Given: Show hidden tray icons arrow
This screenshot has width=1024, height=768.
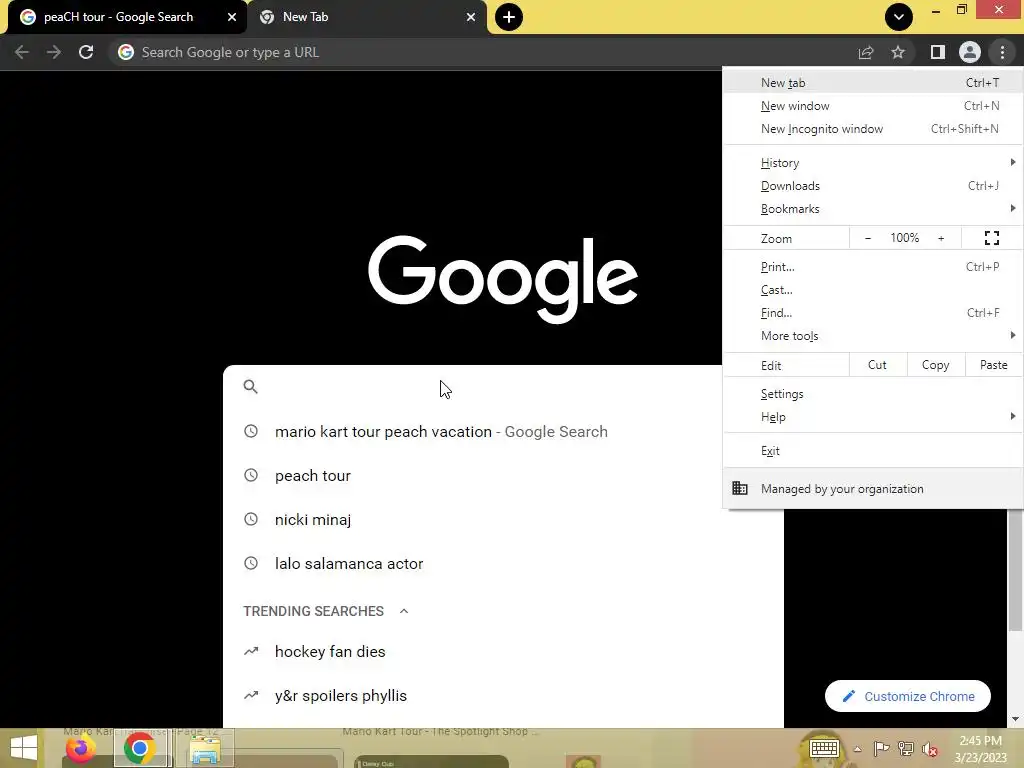Looking at the screenshot, I should point(857,749).
